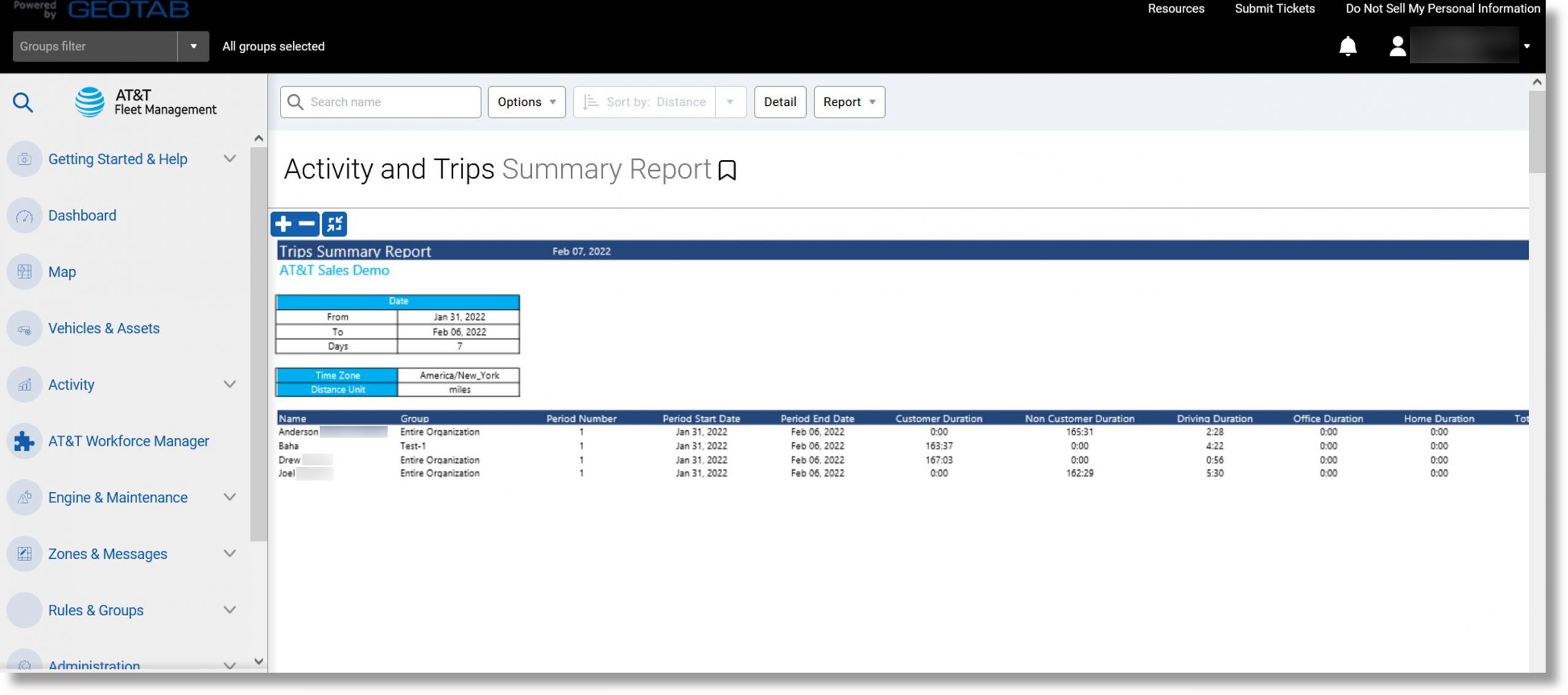The height and width of the screenshot is (695, 1568).
Task: Click the Detail button
Action: coord(780,102)
